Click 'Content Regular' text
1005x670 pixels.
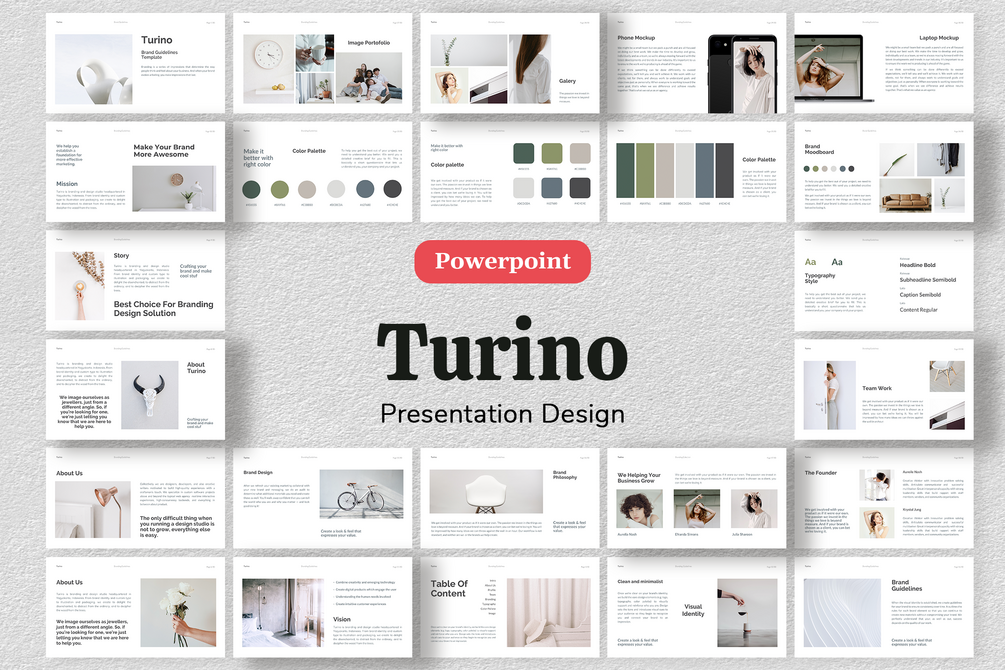918,310
